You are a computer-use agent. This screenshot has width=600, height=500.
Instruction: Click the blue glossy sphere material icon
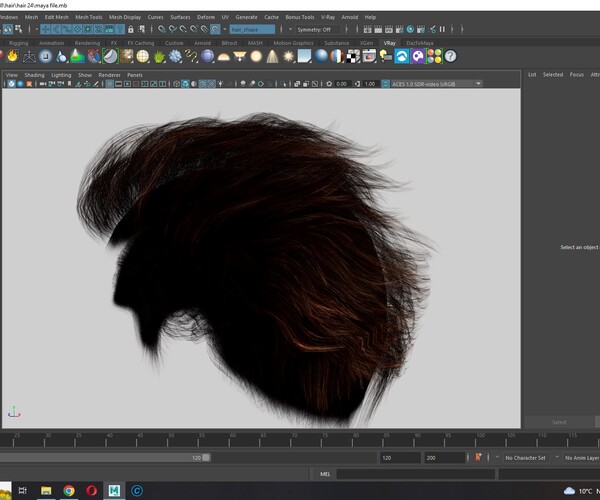click(x=321, y=57)
